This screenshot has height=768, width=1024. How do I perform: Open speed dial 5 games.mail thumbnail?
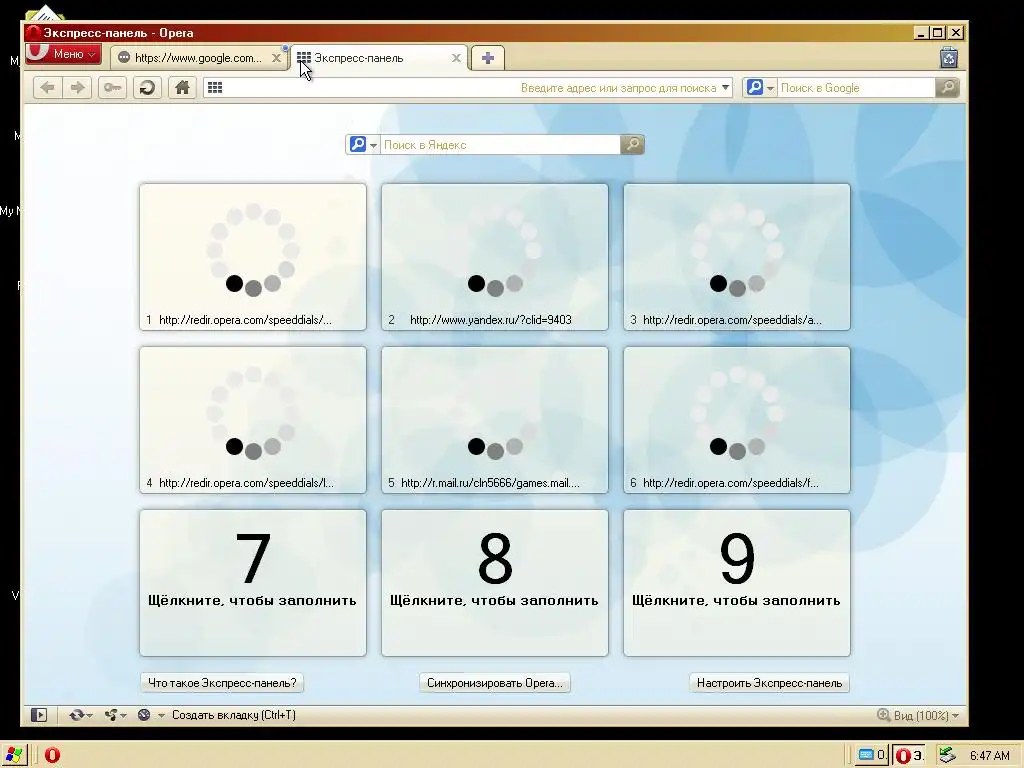(495, 420)
